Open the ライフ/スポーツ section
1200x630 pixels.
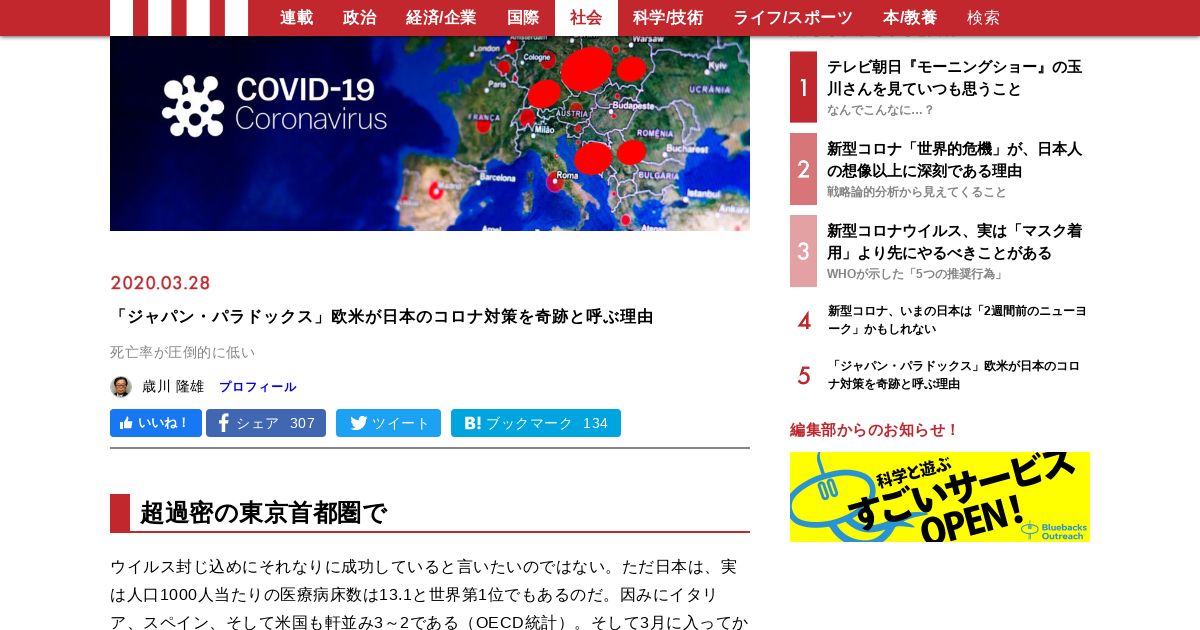tap(793, 18)
